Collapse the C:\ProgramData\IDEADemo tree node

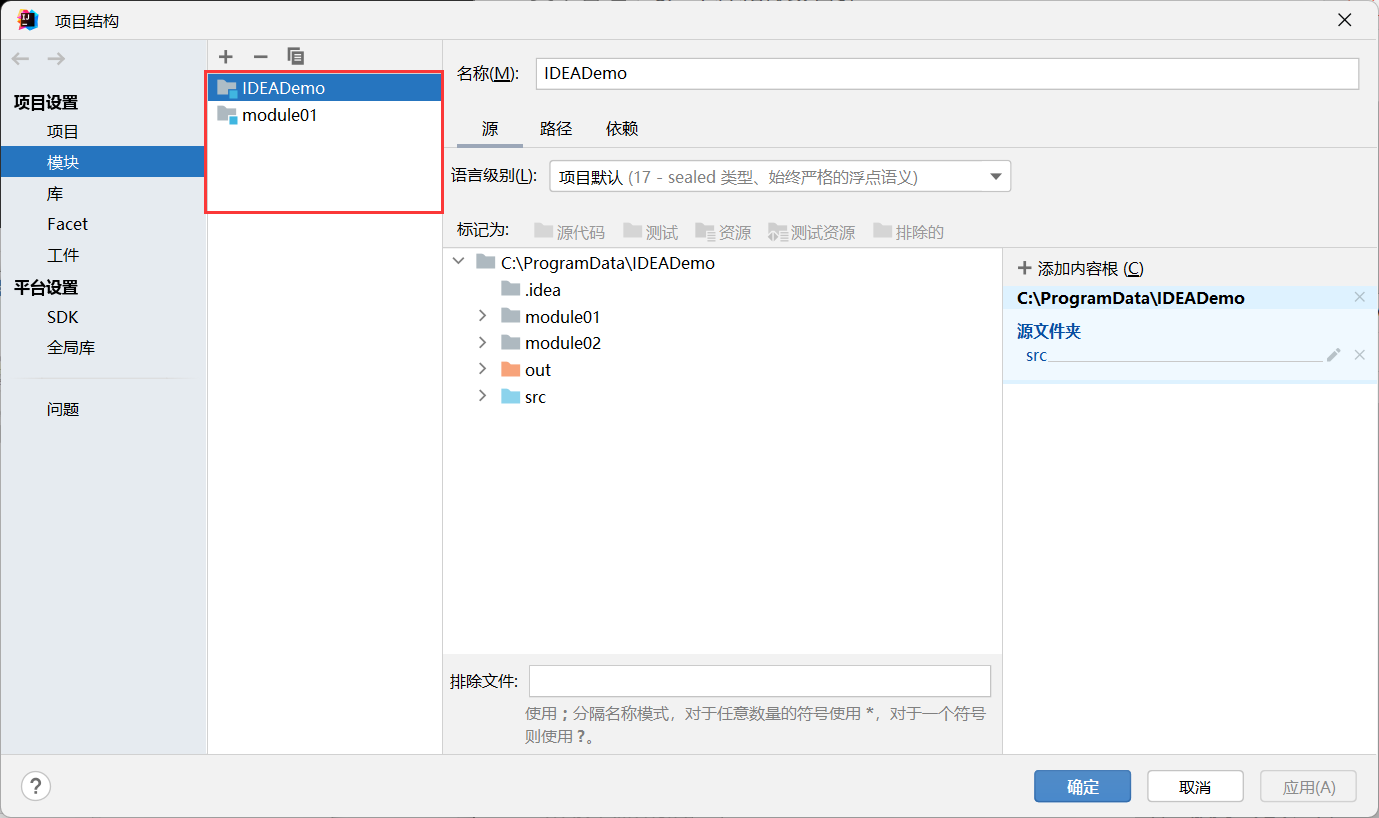point(459,262)
